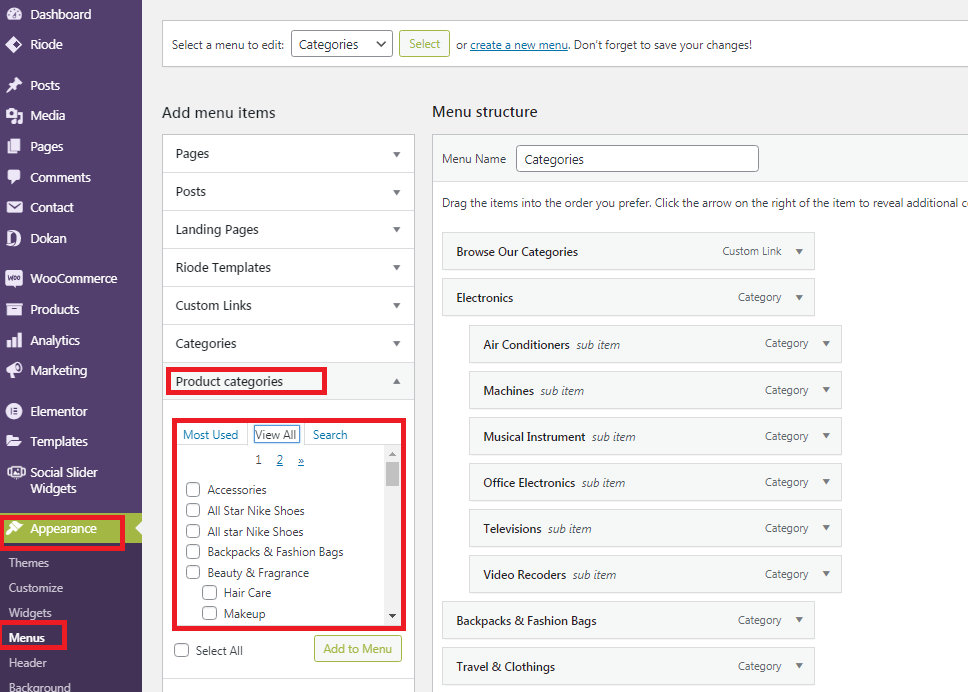
Task: Click the category list scrollbar thumb
Action: click(x=392, y=474)
